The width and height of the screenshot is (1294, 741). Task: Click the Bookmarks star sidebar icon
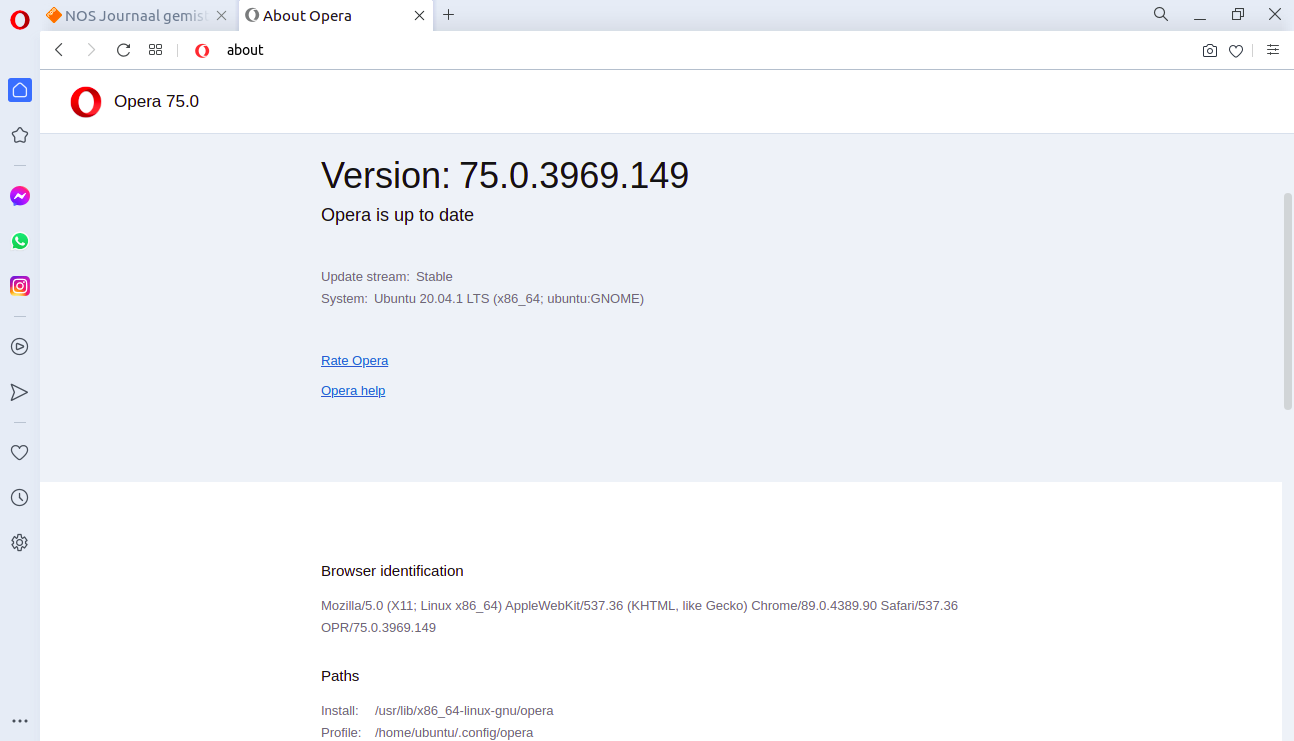[x=19, y=135]
